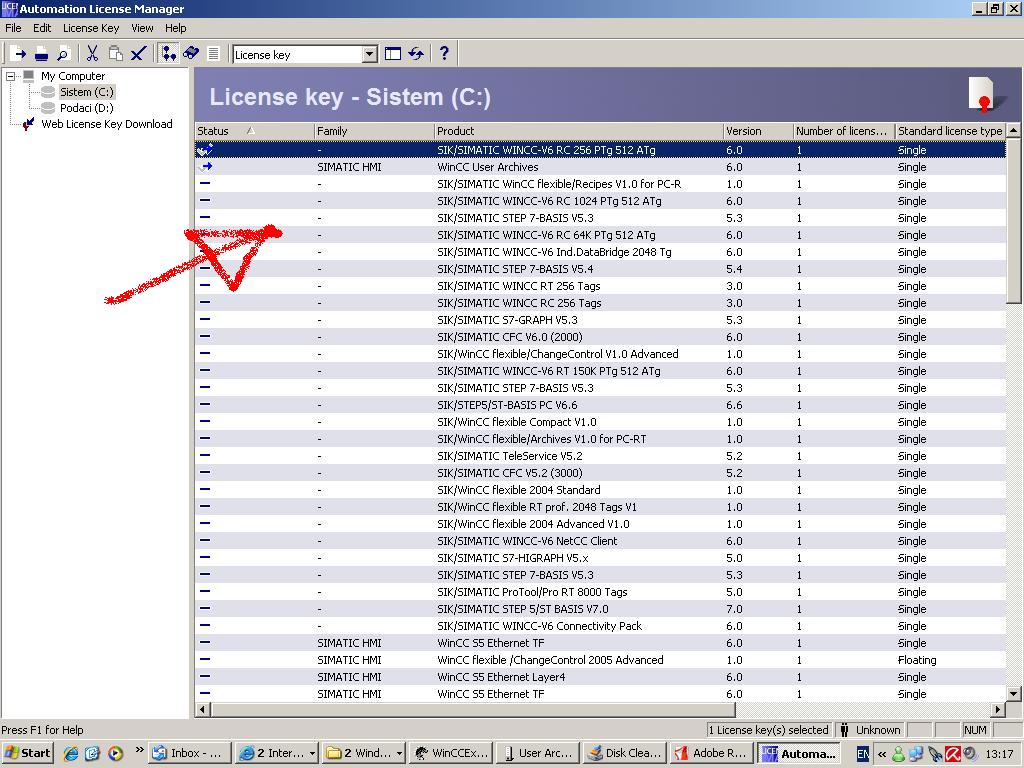
Task: Select SIK/STEP5/ST-BASIS PC V6.6 row
Action: [x=600, y=405]
